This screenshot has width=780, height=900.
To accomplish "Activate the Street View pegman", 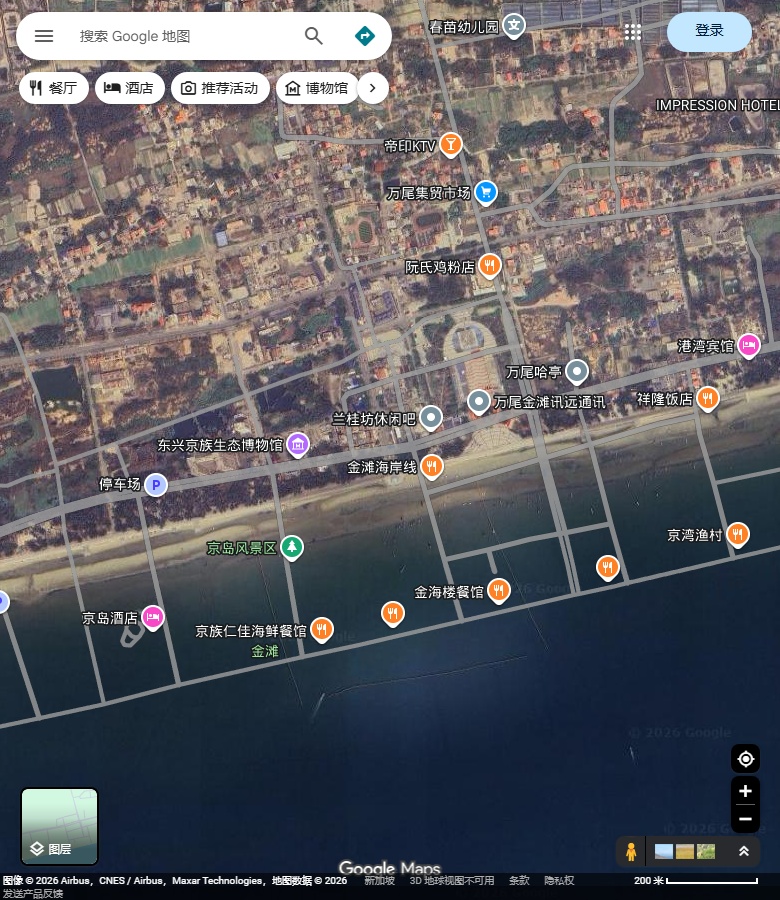I will tap(631, 851).
